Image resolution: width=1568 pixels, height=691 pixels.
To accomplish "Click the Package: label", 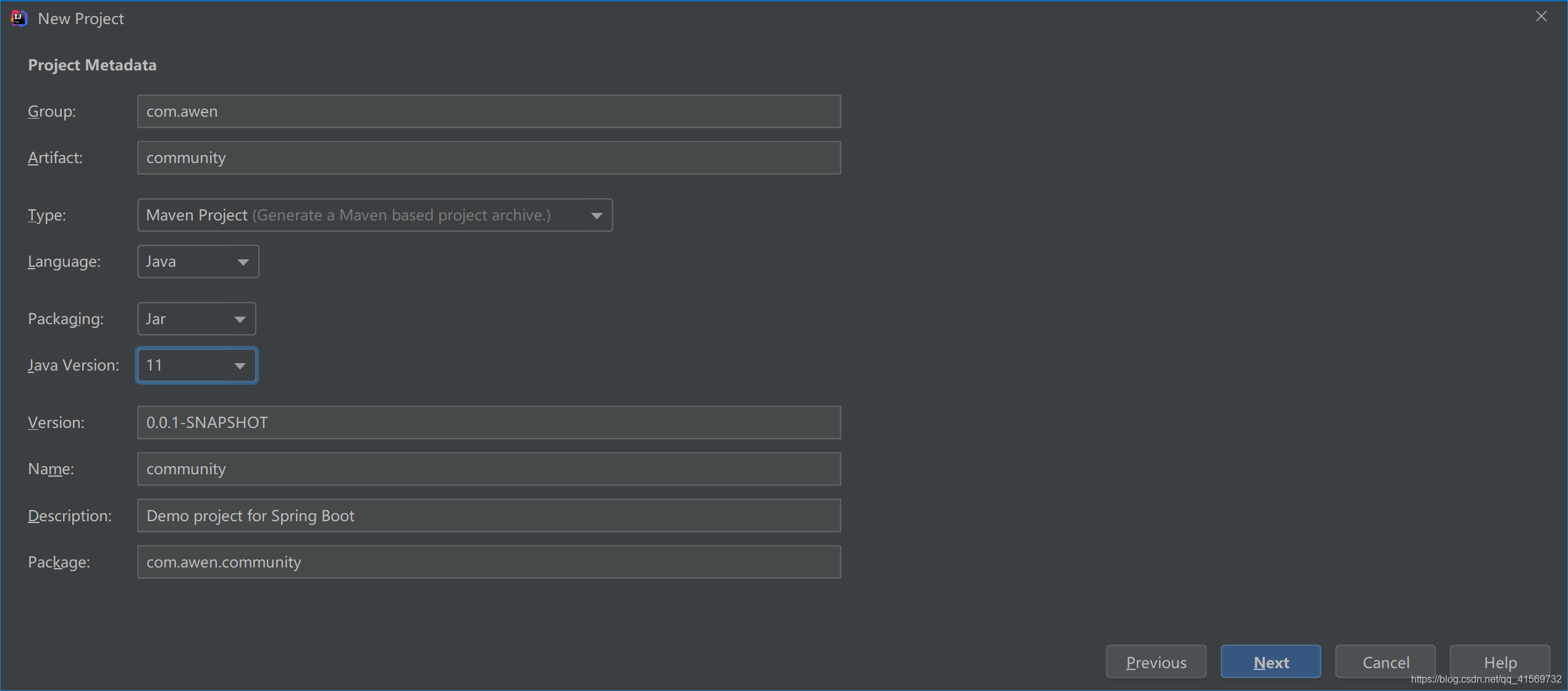I will 59,562.
